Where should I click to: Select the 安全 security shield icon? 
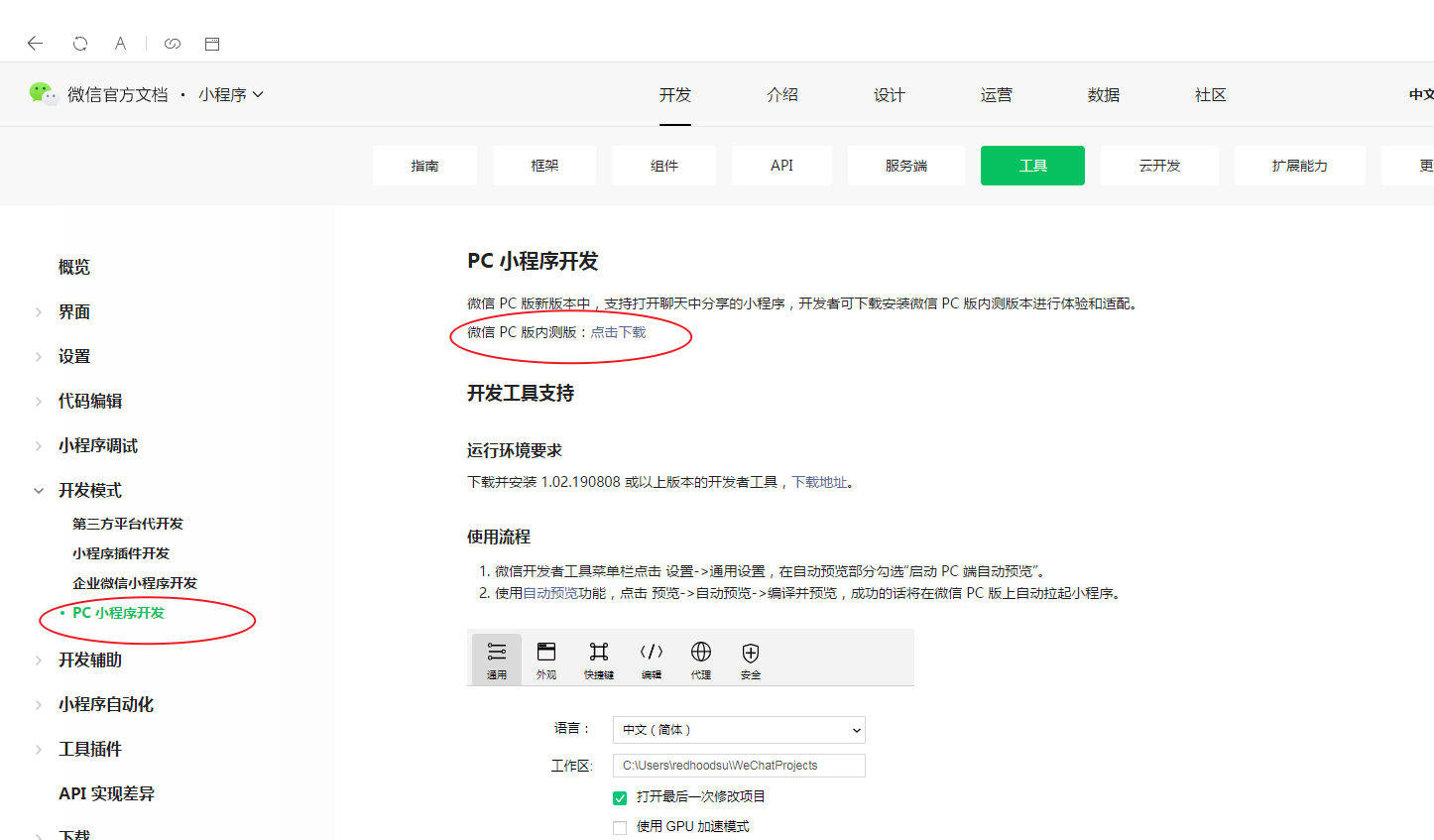[x=751, y=660]
